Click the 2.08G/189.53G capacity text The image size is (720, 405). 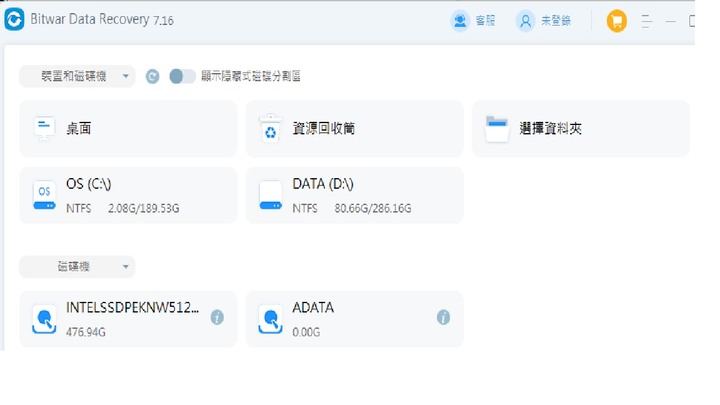click(x=144, y=208)
